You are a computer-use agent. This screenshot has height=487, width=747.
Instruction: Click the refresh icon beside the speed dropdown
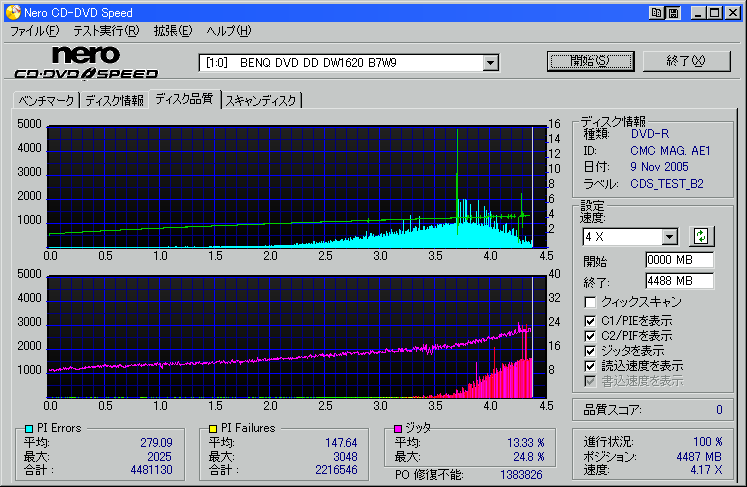click(x=701, y=236)
